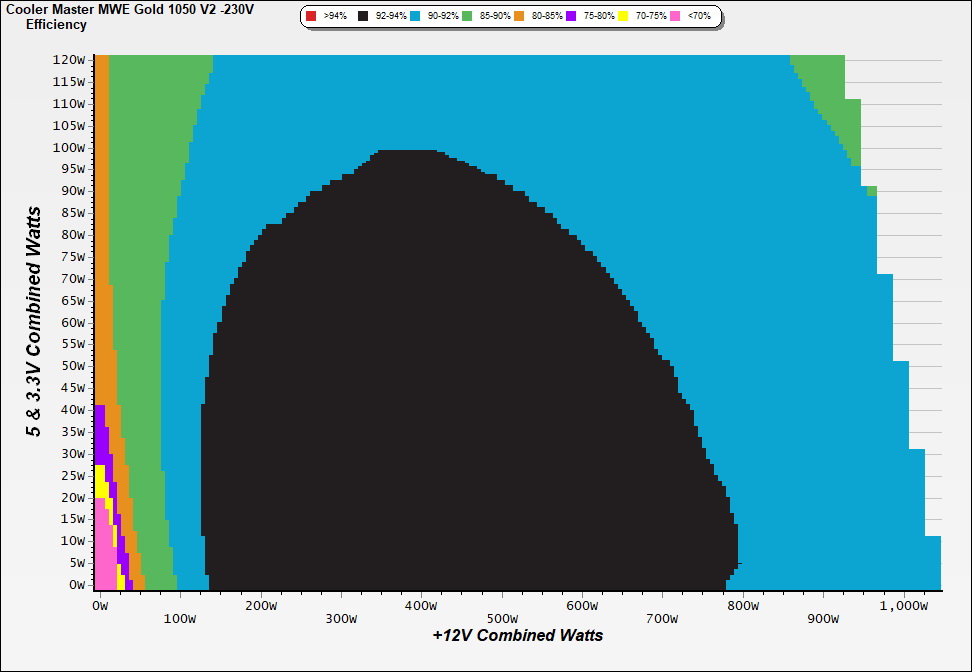Viewport: 972px width, 672px height.
Task: Click the 50W label on vertical axis
Action: point(72,366)
